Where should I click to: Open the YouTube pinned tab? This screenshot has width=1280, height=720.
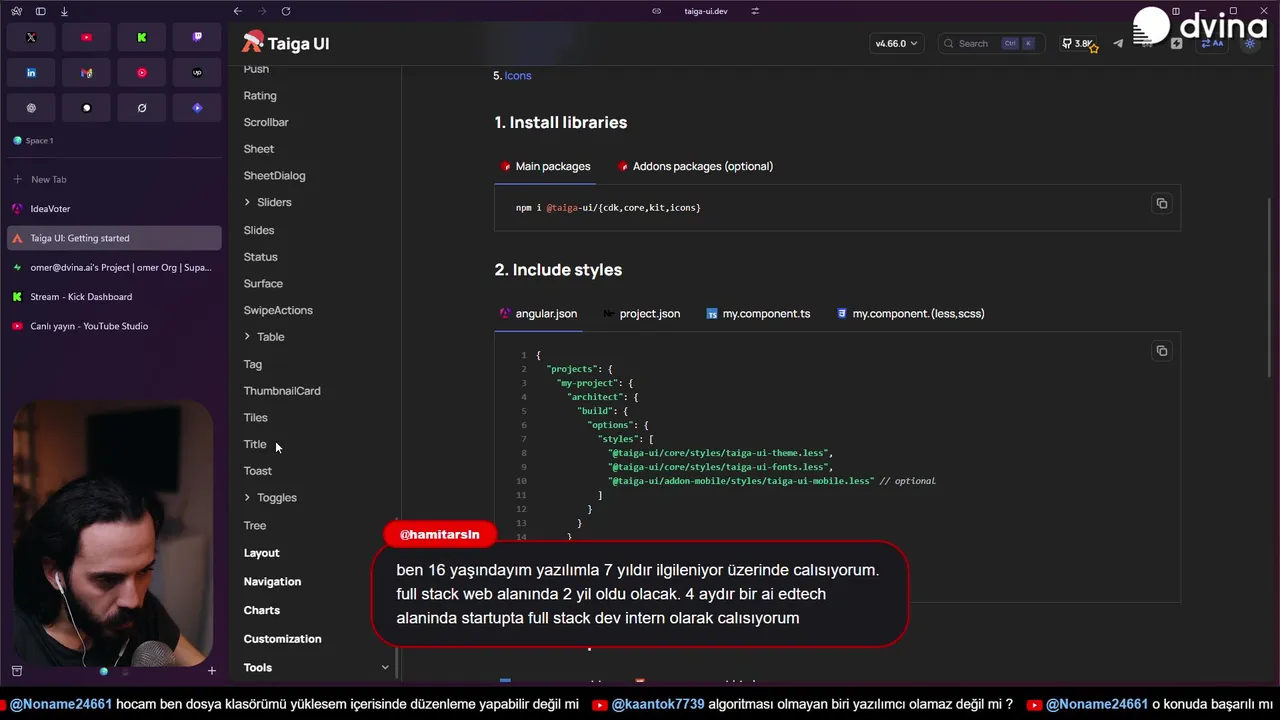tap(87, 37)
